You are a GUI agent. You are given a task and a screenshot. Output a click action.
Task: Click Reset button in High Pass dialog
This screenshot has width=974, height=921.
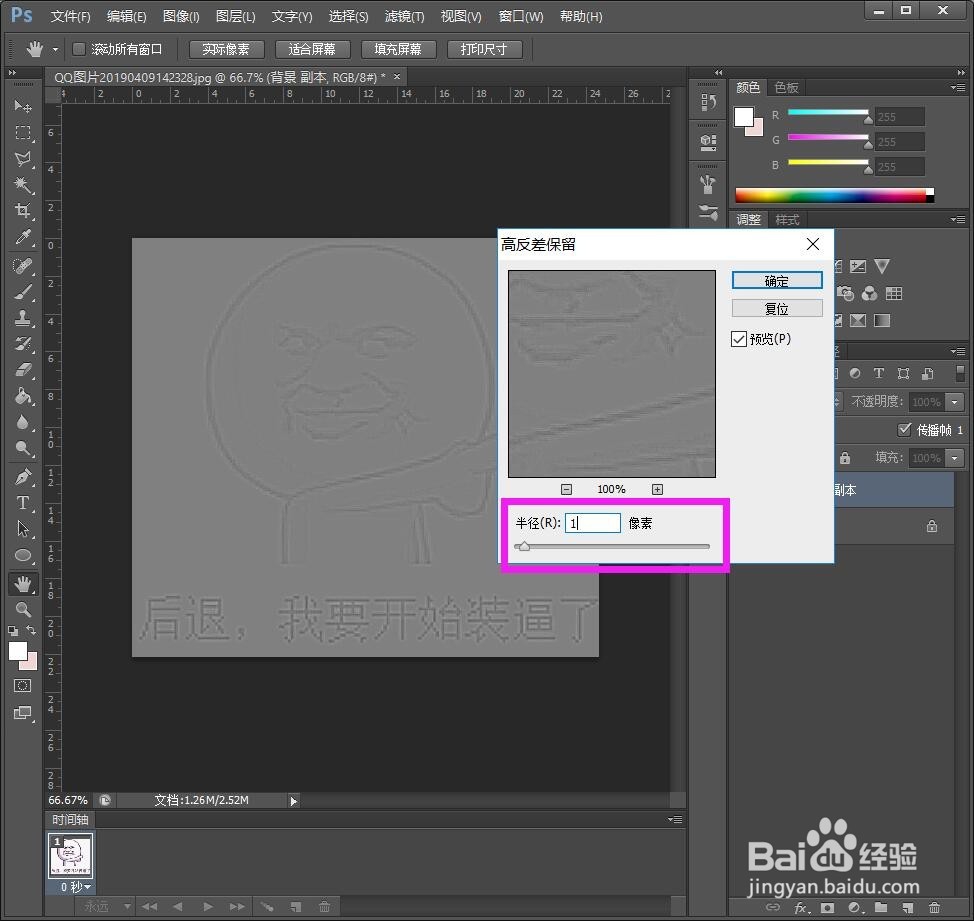(x=777, y=309)
